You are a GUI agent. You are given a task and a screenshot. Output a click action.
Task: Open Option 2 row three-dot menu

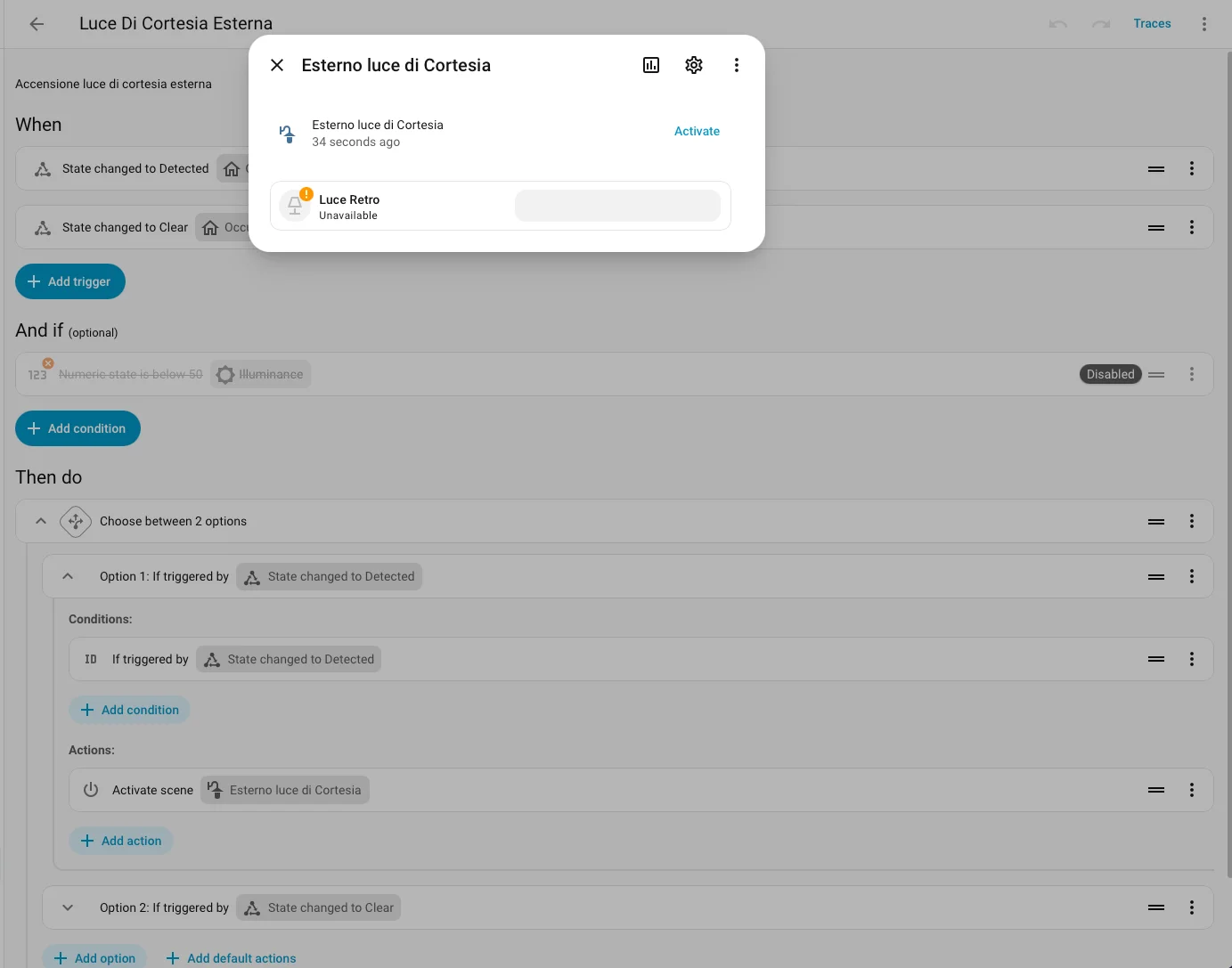(x=1192, y=907)
